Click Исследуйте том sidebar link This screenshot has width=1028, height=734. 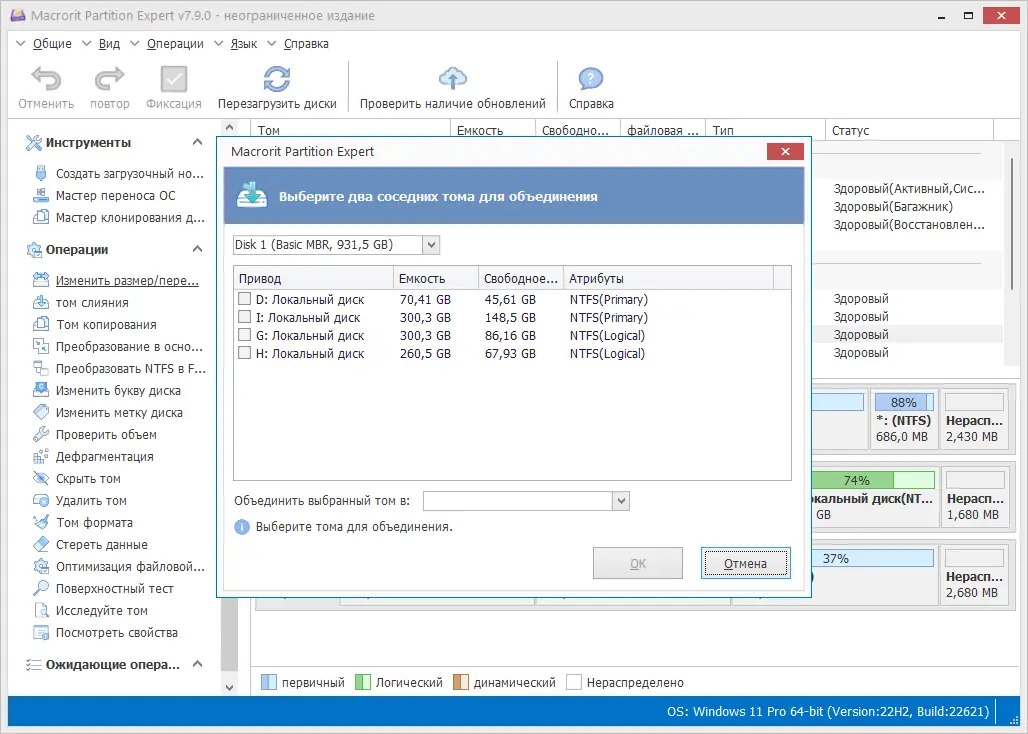coord(102,610)
